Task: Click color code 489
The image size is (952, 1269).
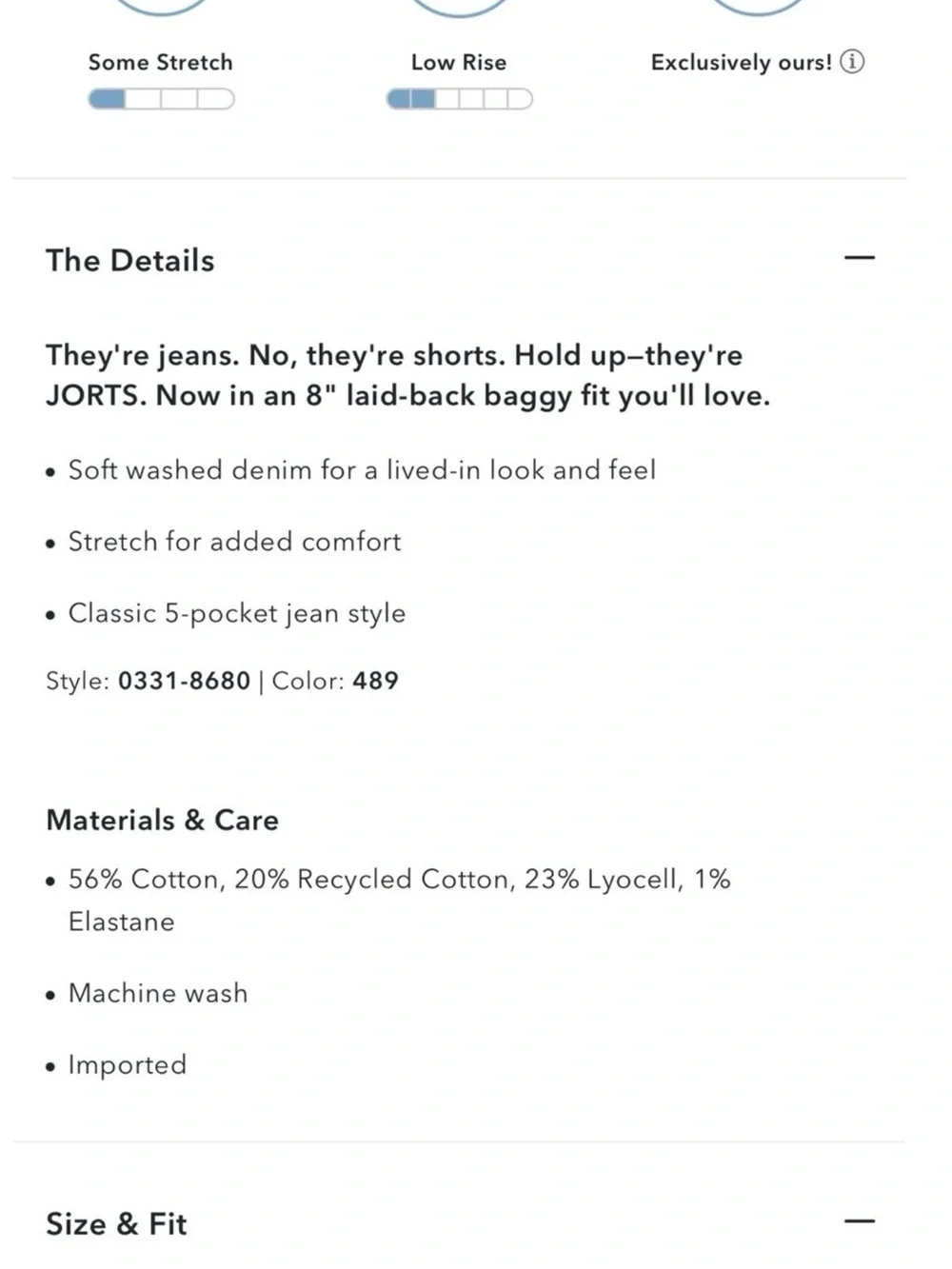Action: click(x=375, y=681)
